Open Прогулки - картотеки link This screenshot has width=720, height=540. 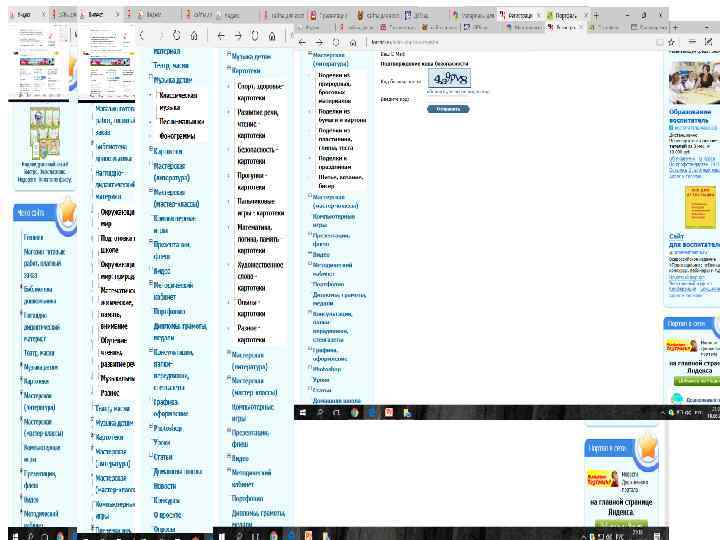pyautogui.click(x=252, y=181)
